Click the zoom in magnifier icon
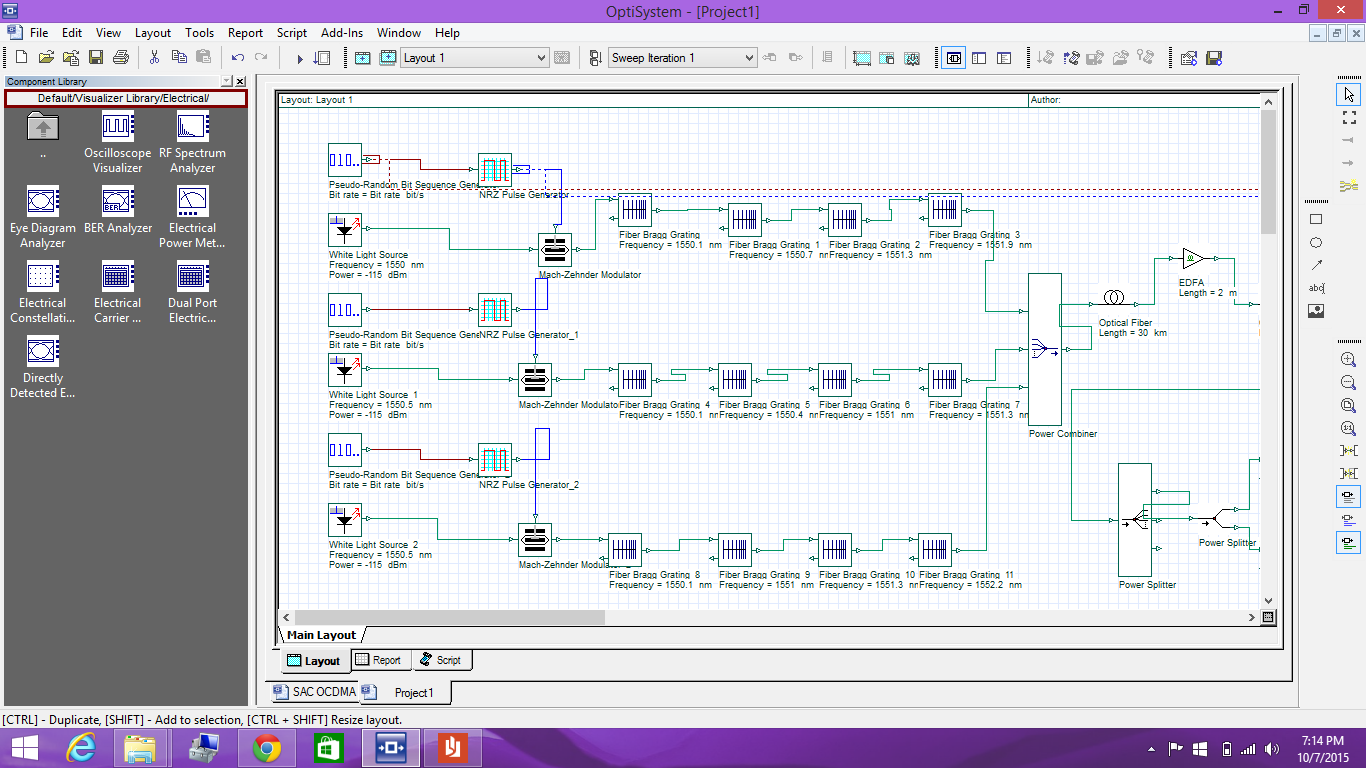The image size is (1366, 768). coord(1348,359)
